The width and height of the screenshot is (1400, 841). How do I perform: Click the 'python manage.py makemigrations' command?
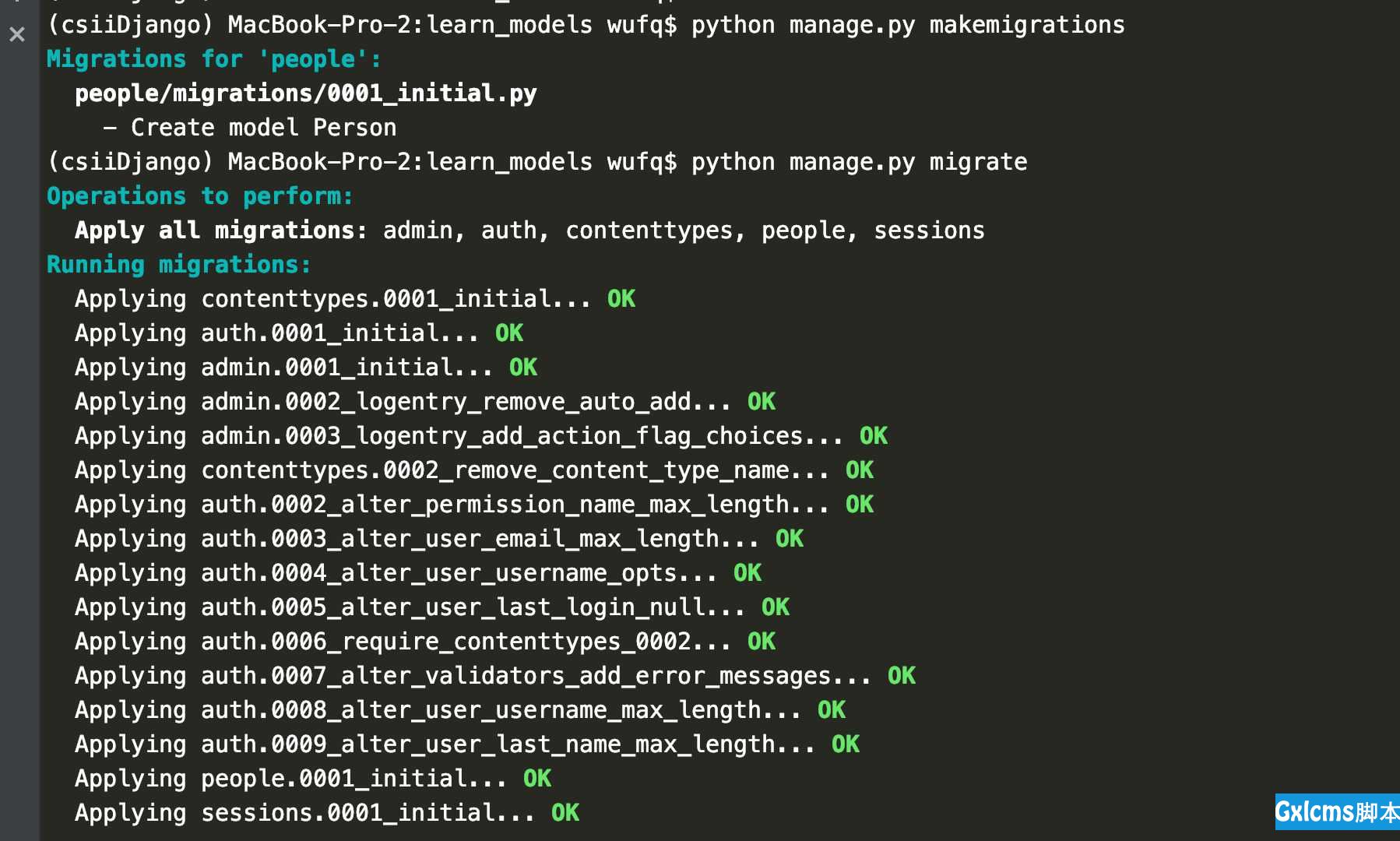pyautogui.click(x=908, y=25)
